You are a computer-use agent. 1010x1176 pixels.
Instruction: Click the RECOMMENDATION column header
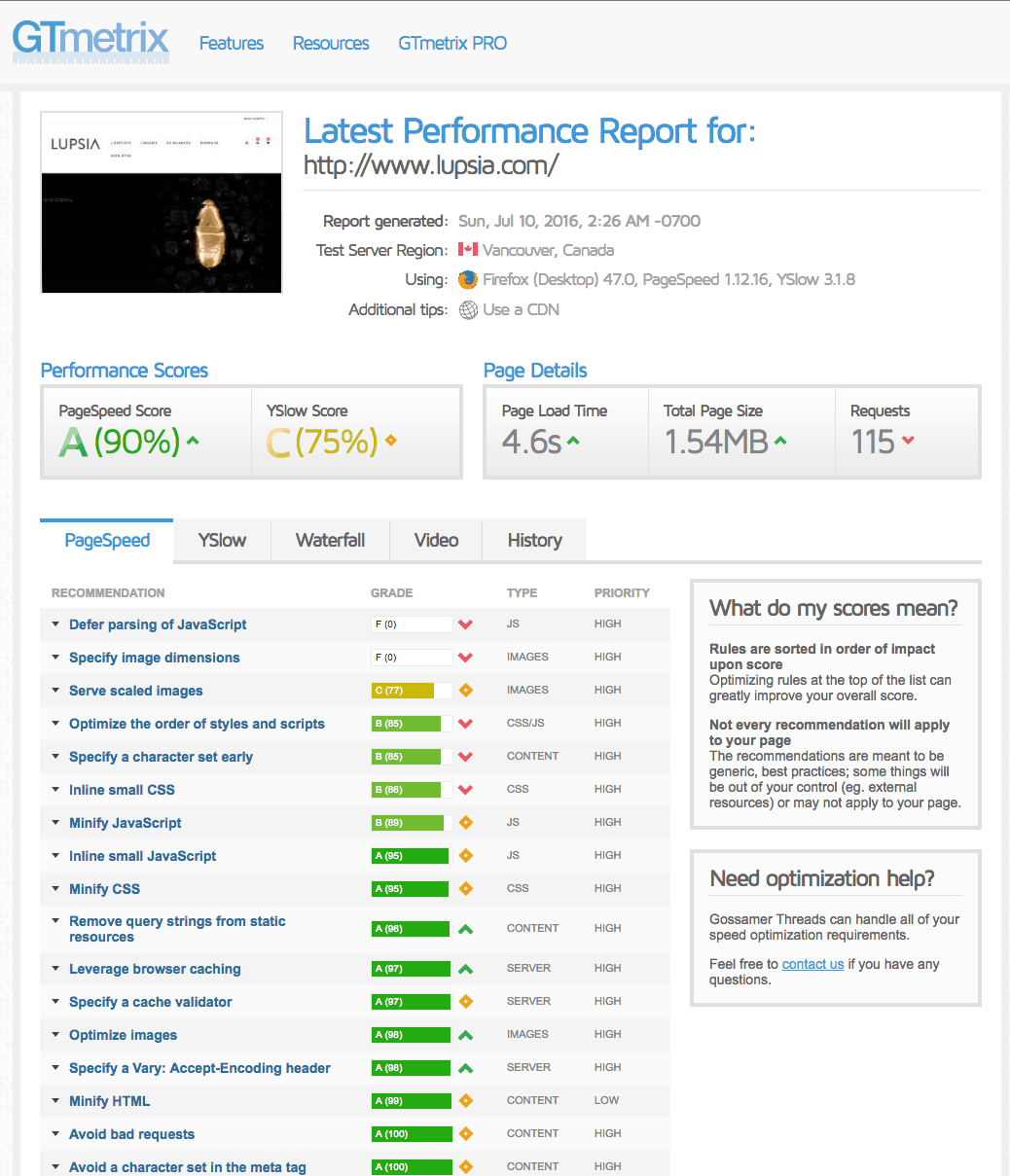coord(108,593)
